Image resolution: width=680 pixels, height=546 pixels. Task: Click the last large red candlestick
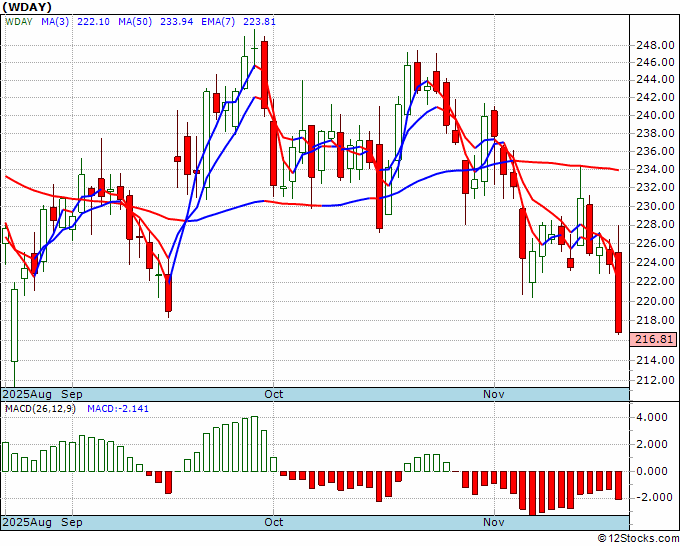pos(619,292)
